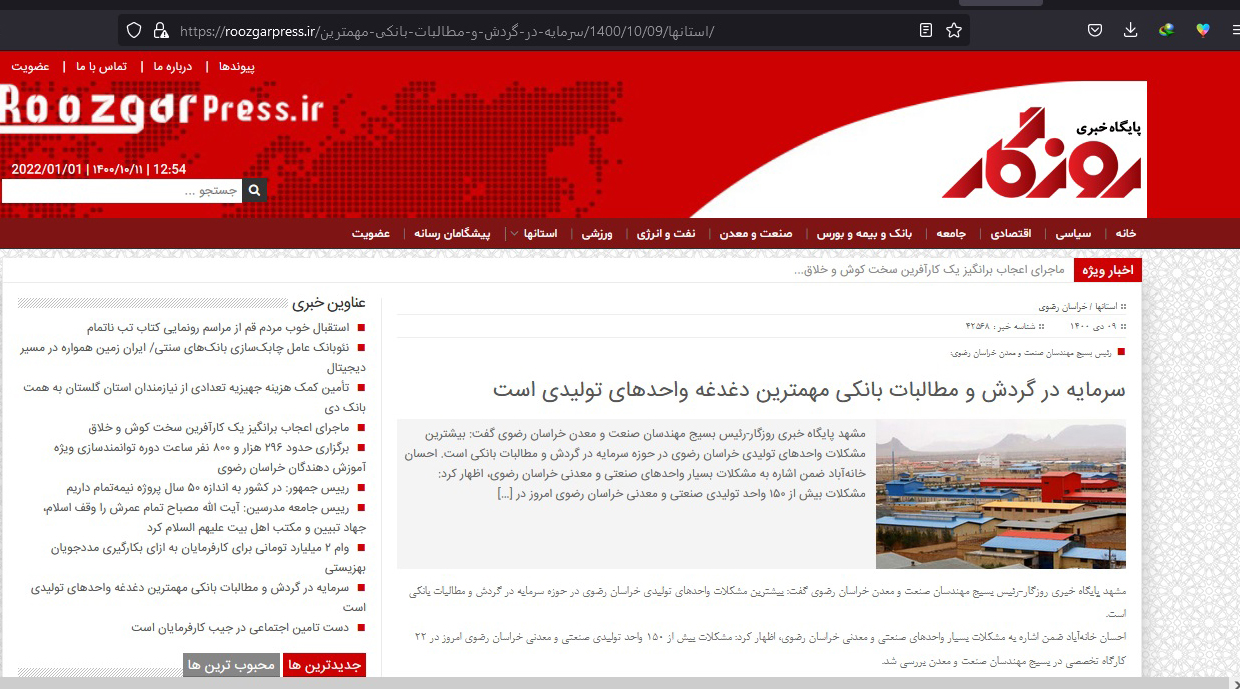Viewport: 1240px width, 689px height.
Task: Toggle reader view in address bar
Action: [926, 31]
